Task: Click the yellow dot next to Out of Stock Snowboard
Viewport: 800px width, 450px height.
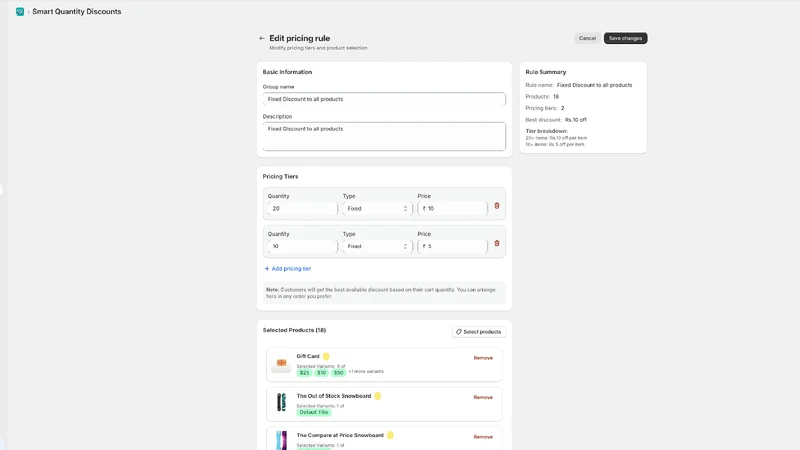Action: pos(378,396)
